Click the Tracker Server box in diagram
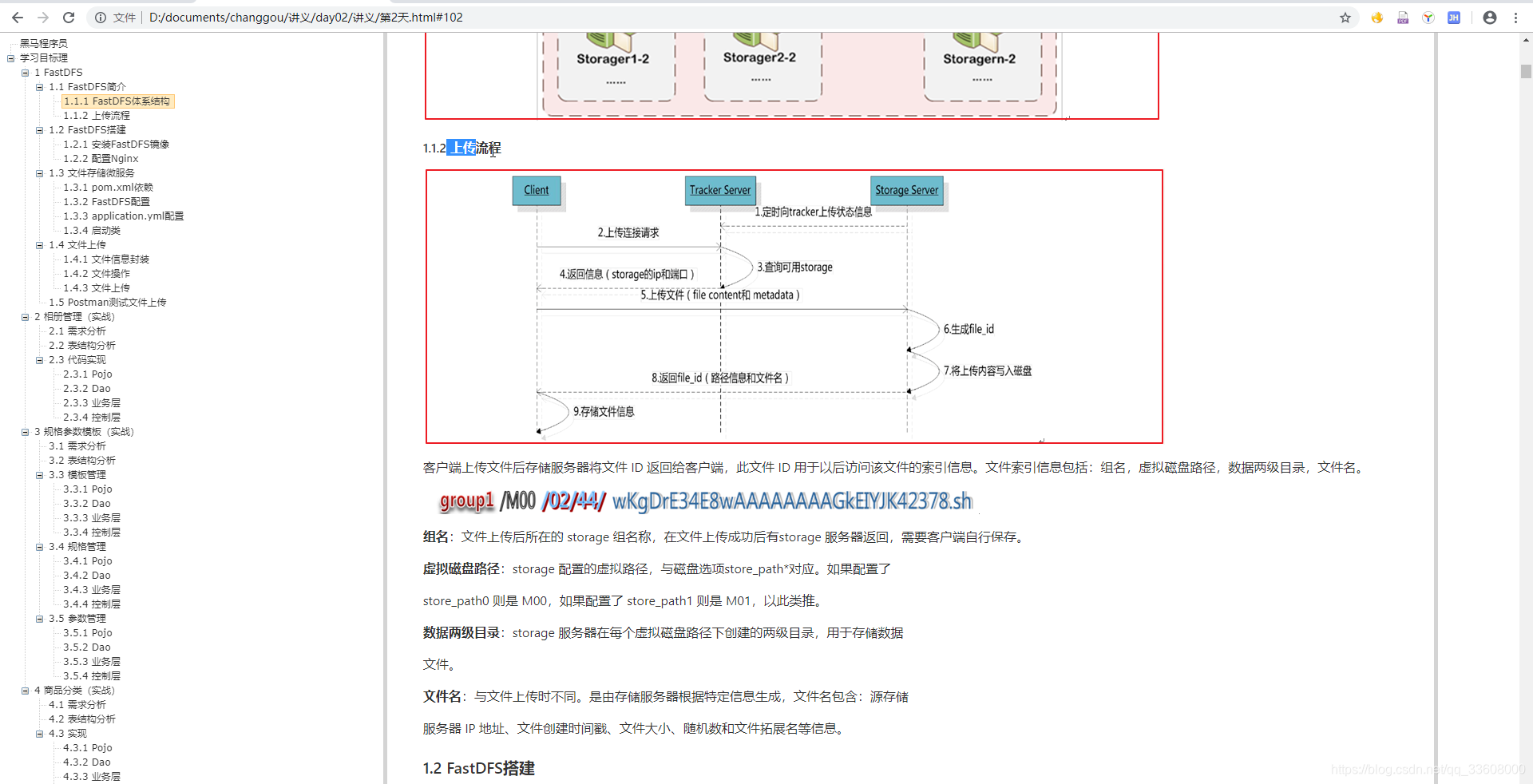 pos(720,190)
